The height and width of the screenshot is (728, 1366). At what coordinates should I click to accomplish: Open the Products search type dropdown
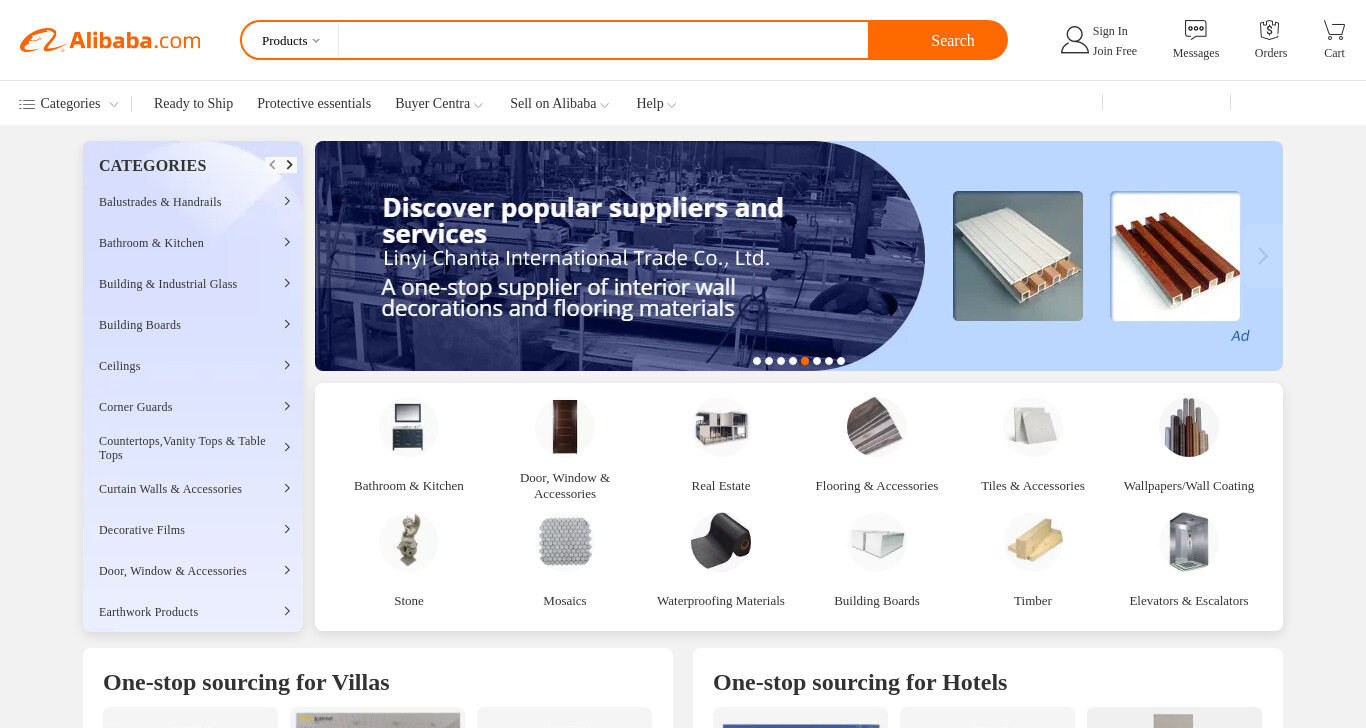[x=291, y=41]
